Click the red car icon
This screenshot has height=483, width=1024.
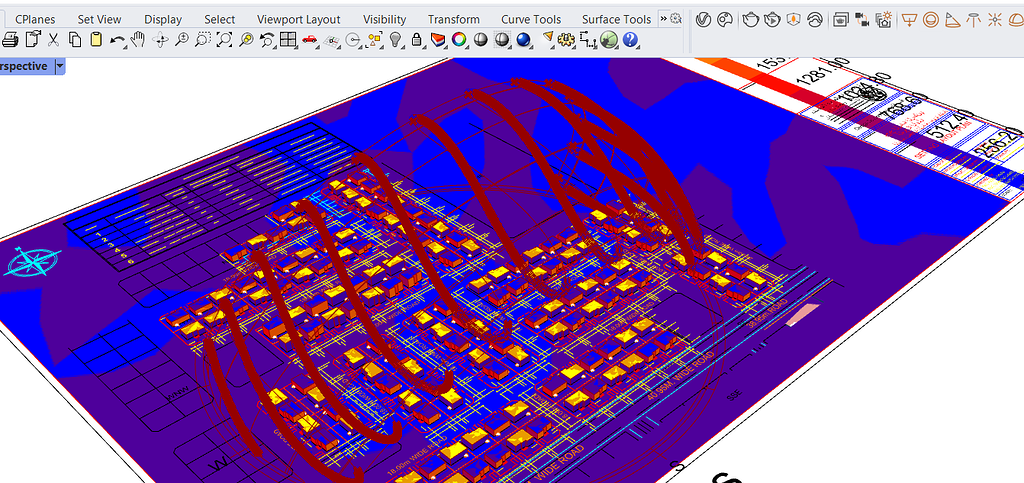309,40
